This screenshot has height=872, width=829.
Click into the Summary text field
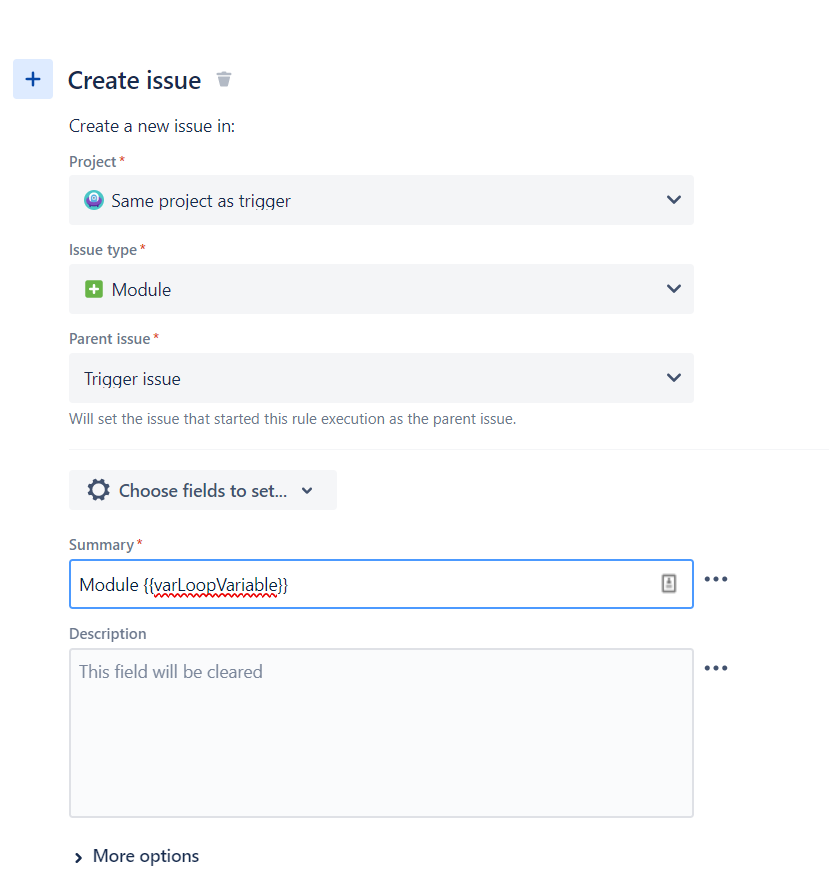[x=381, y=584]
